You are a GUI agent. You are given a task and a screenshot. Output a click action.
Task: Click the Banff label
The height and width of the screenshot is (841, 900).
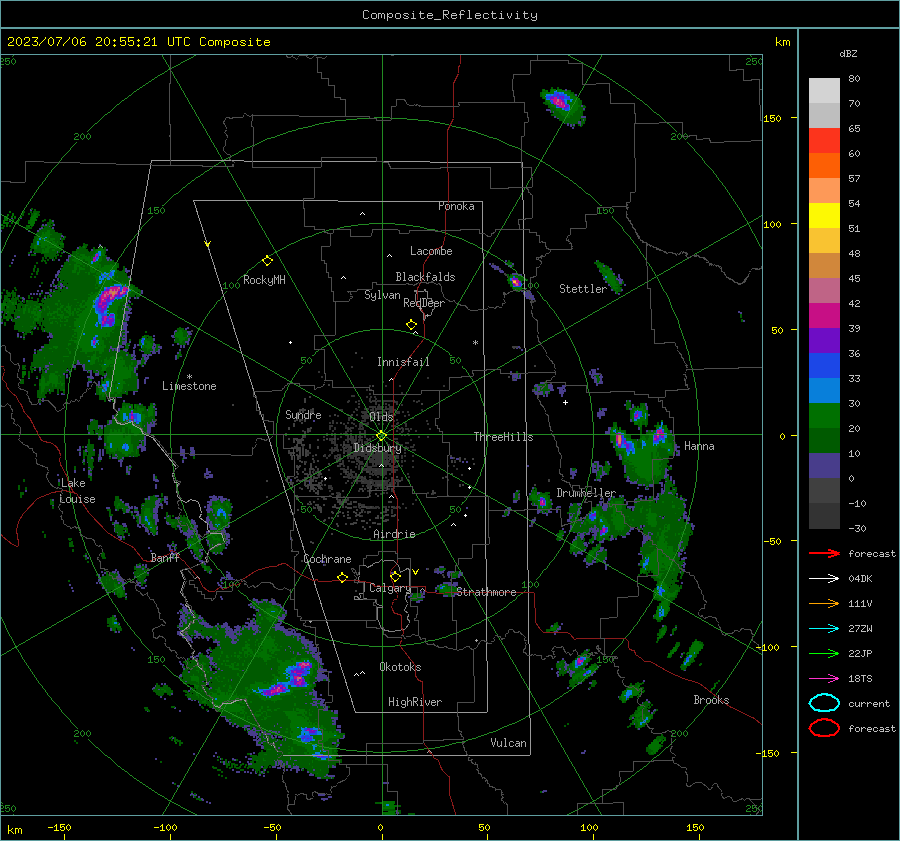tap(165, 558)
